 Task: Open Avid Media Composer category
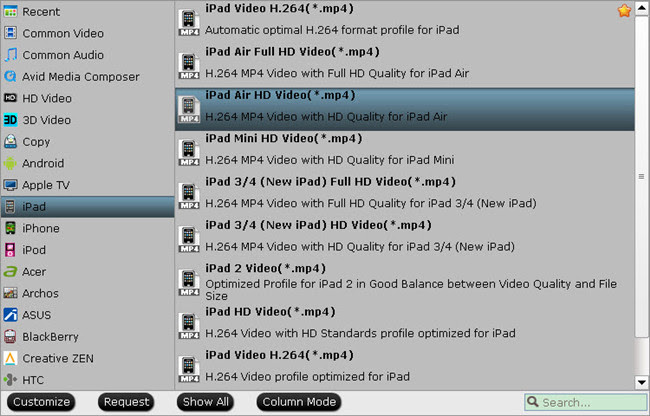(87, 76)
